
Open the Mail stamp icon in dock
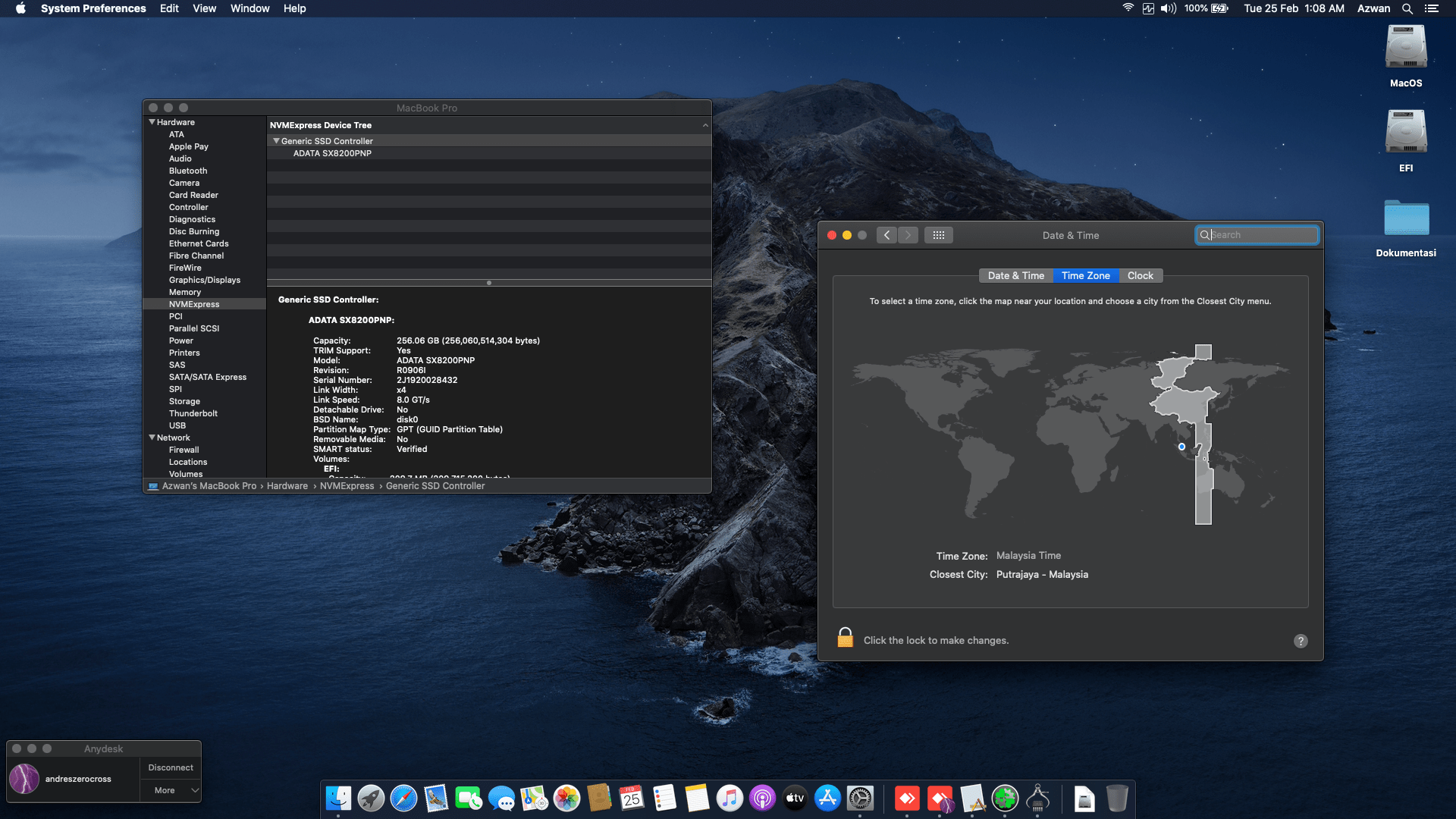pos(436,798)
